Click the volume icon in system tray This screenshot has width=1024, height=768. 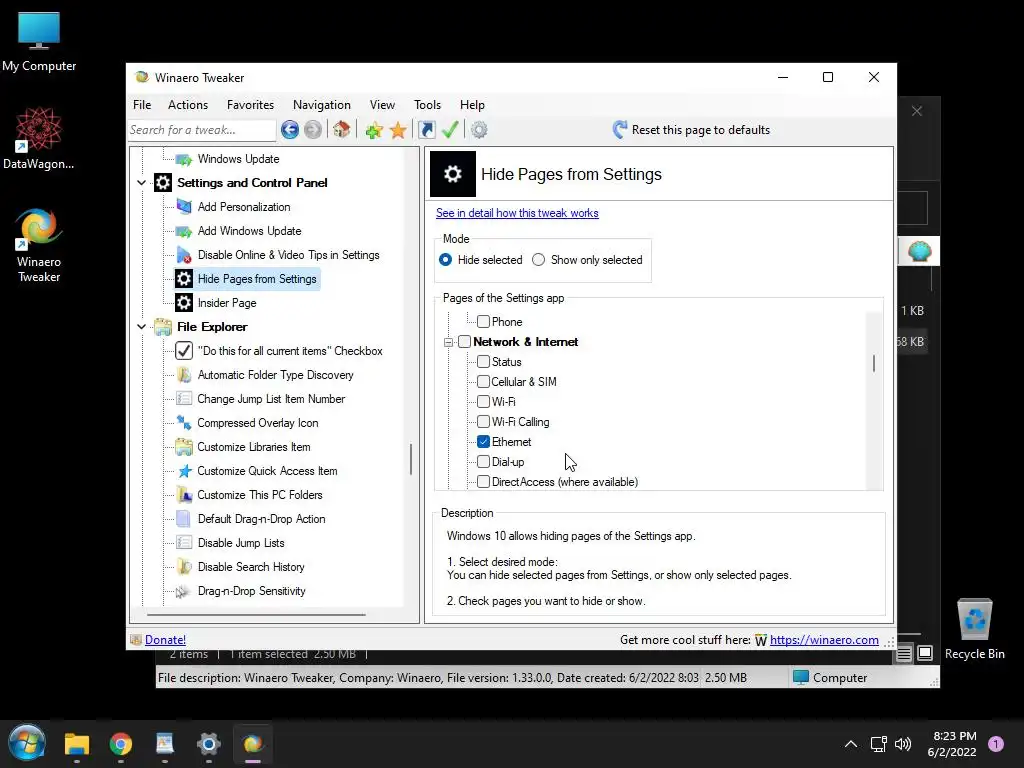(903, 744)
